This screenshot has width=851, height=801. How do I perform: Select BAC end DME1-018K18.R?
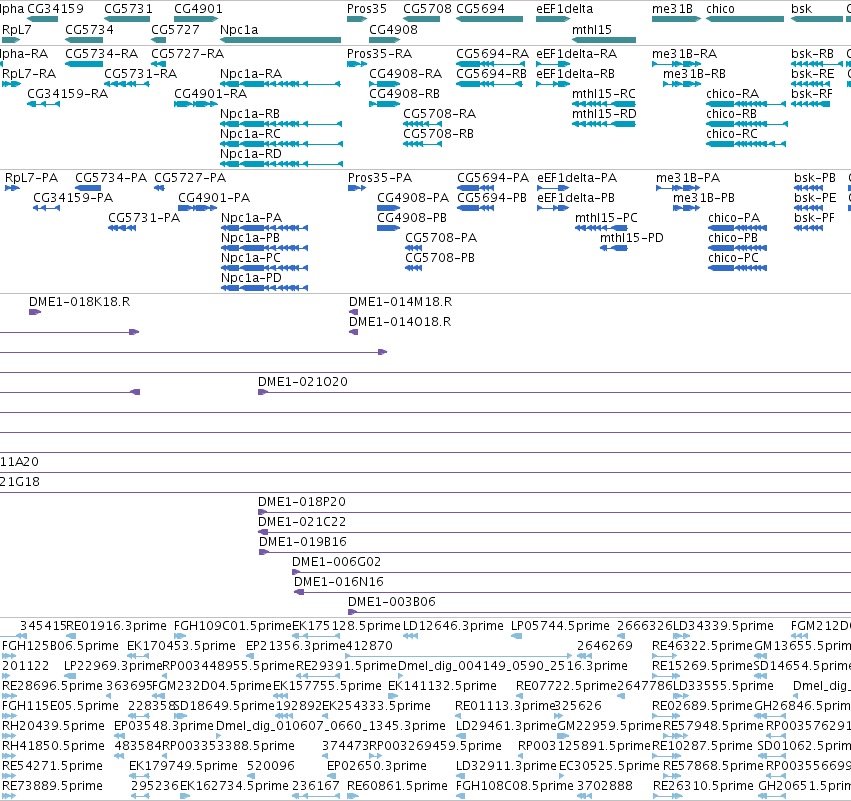click(35, 312)
